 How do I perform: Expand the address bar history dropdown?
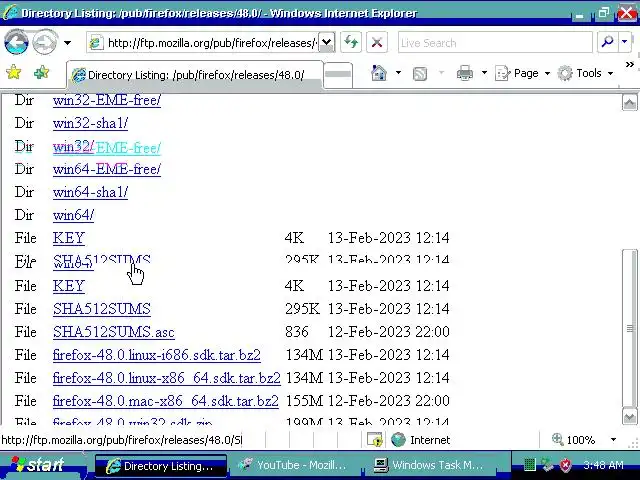(x=326, y=42)
